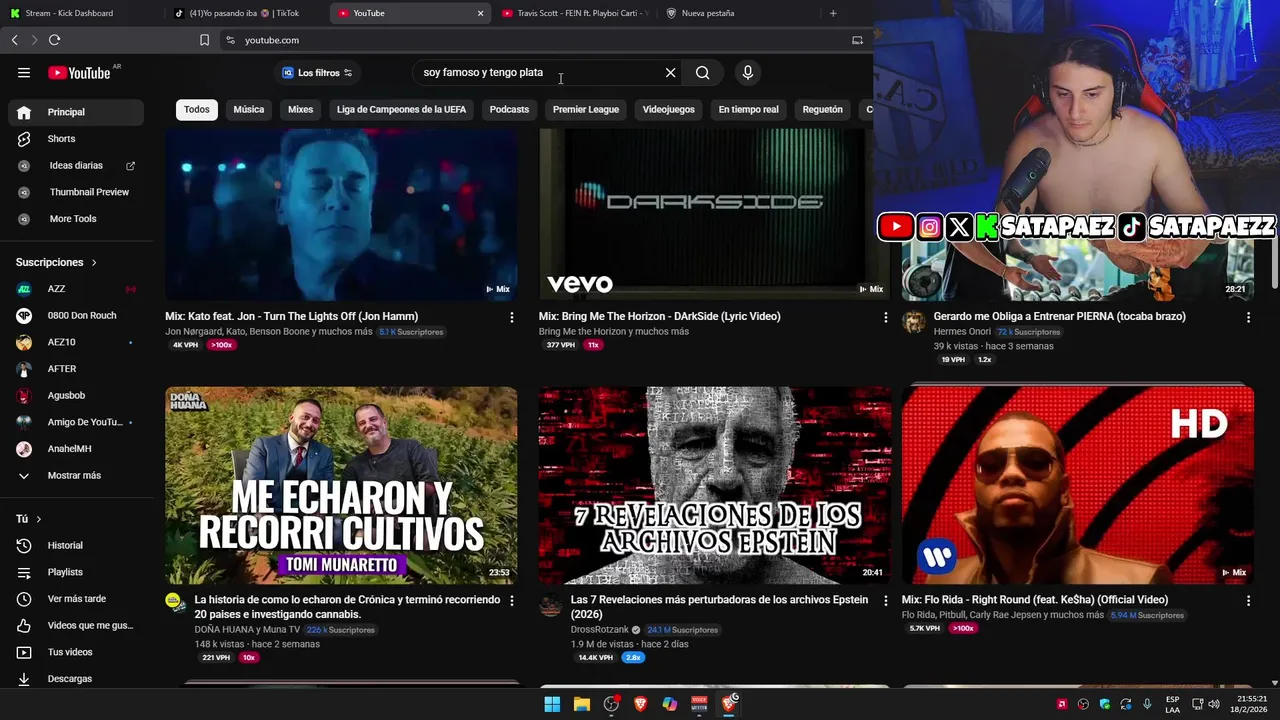Expand the 'Tú' section header
Viewport: 1280px width, 720px height.
coord(29,519)
